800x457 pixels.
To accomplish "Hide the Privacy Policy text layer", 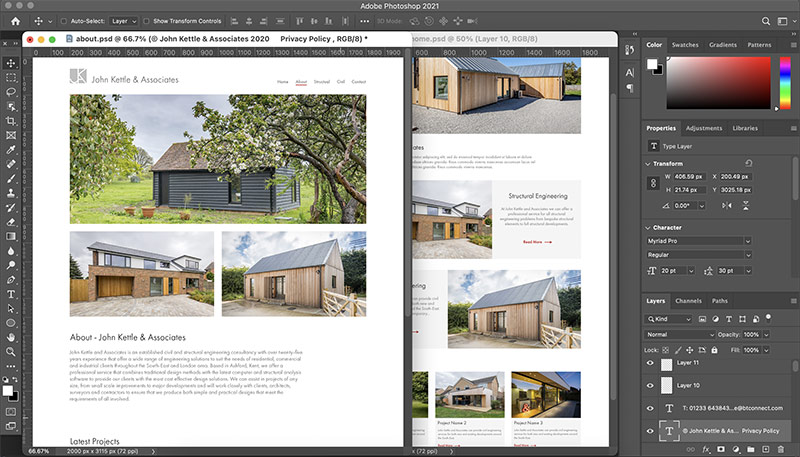I will [x=649, y=431].
